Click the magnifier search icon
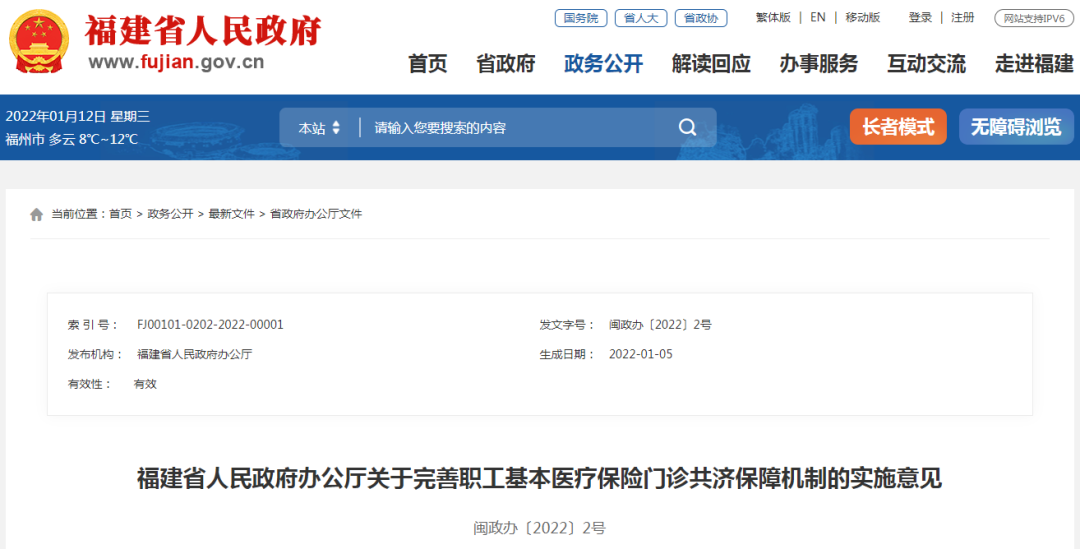The image size is (1080, 549). pyautogui.click(x=687, y=127)
